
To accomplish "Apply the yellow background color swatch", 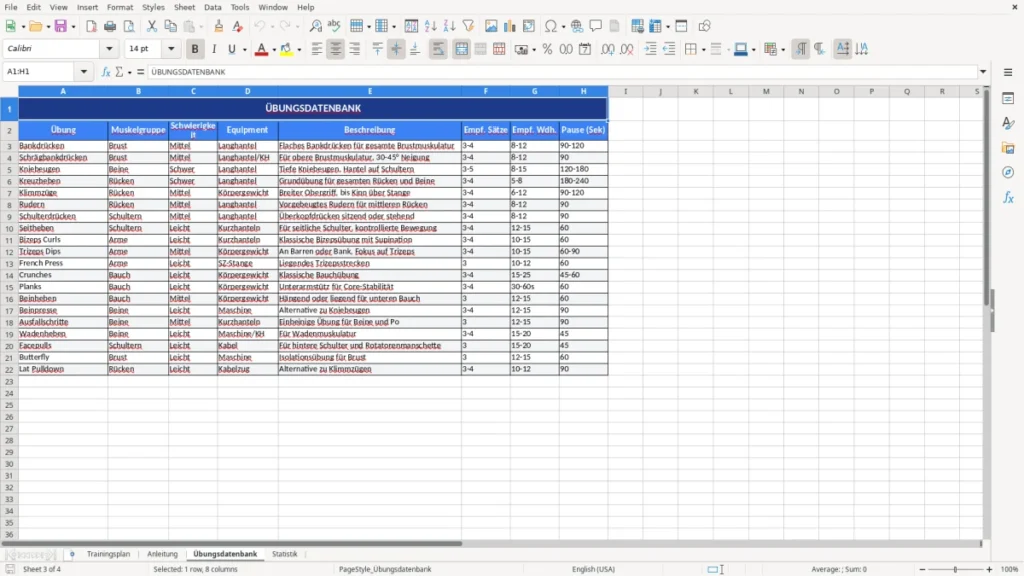I will coord(286,49).
